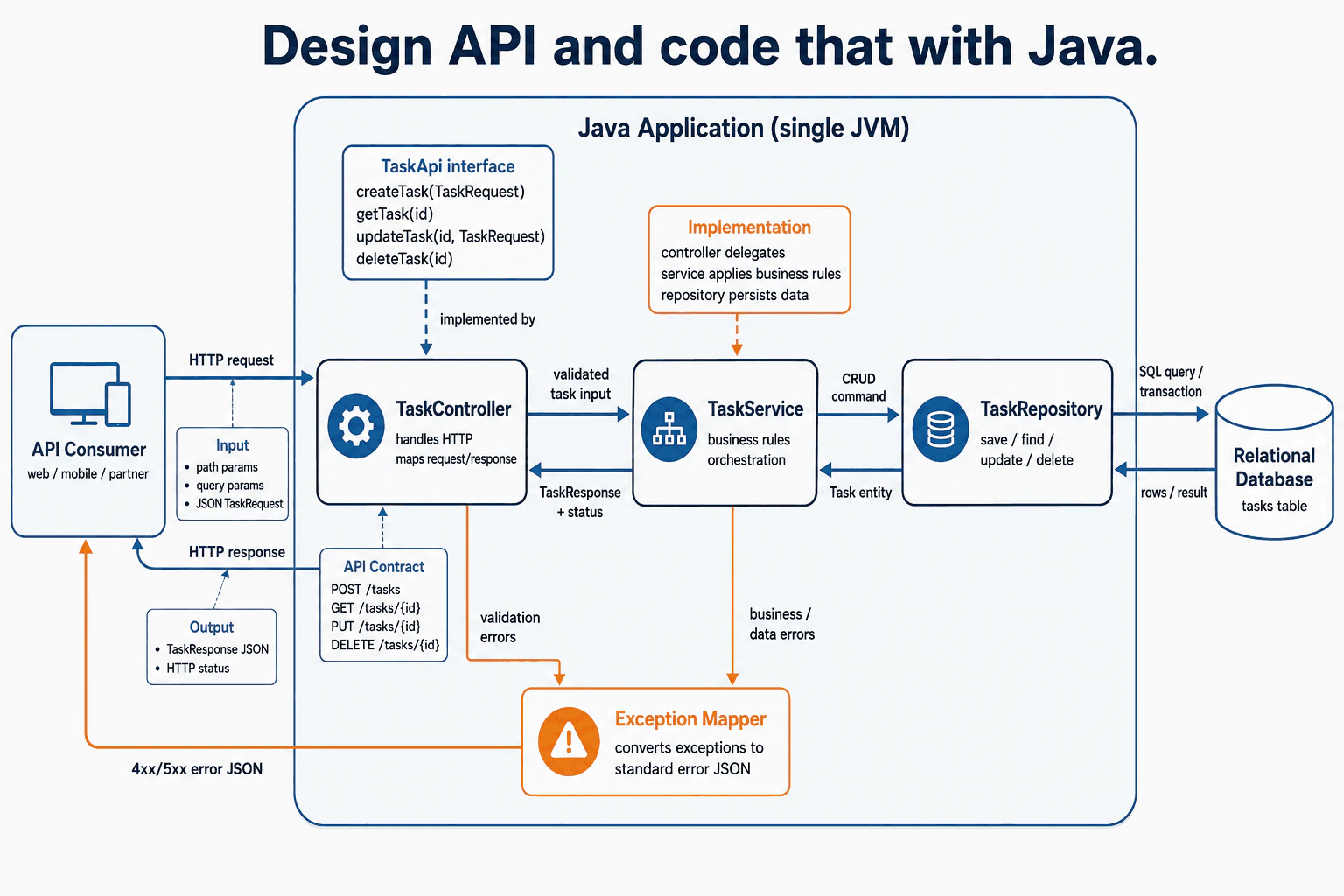This screenshot has width=1344, height=896.
Task: Click the 'CRUD command' arrow label
Action: (x=858, y=388)
